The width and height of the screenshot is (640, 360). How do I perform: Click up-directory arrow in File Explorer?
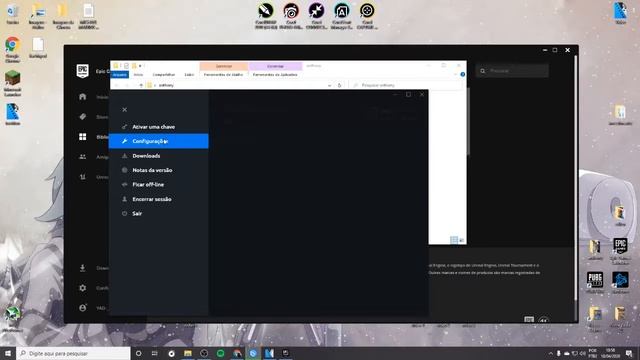click(x=141, y=85)
